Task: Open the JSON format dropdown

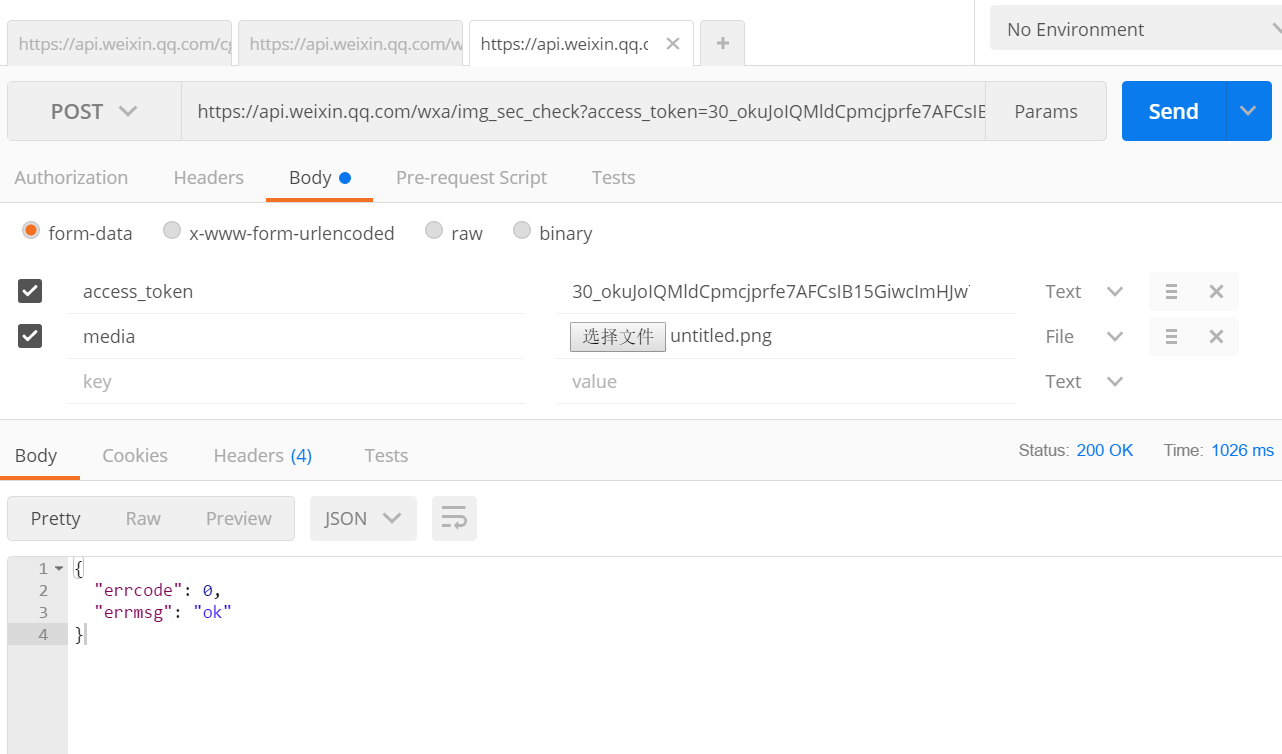Action: click(x=363, y=518)
